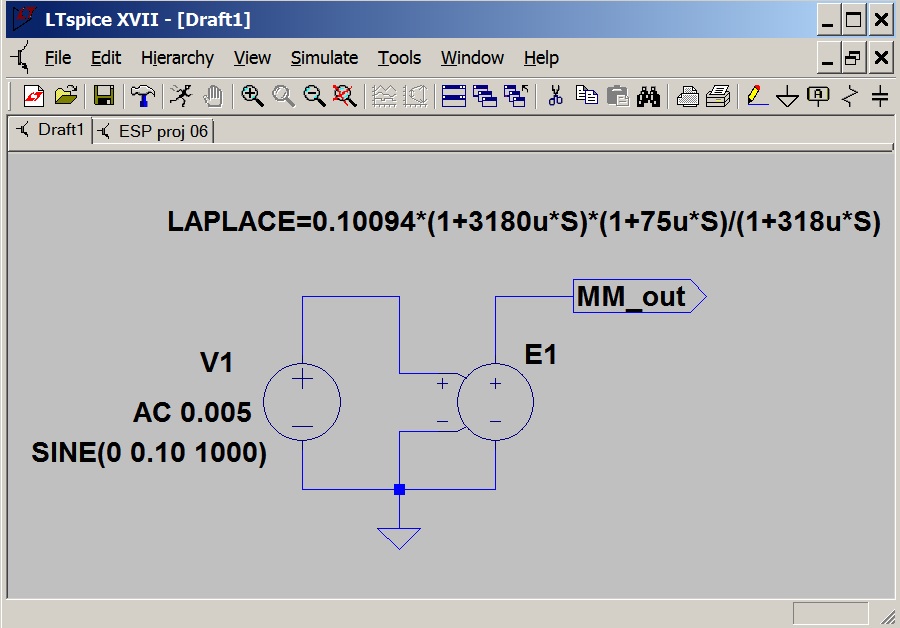The image size is (900, 628).
Task: Halt the simulation with the hand icon
Action: 213,96
